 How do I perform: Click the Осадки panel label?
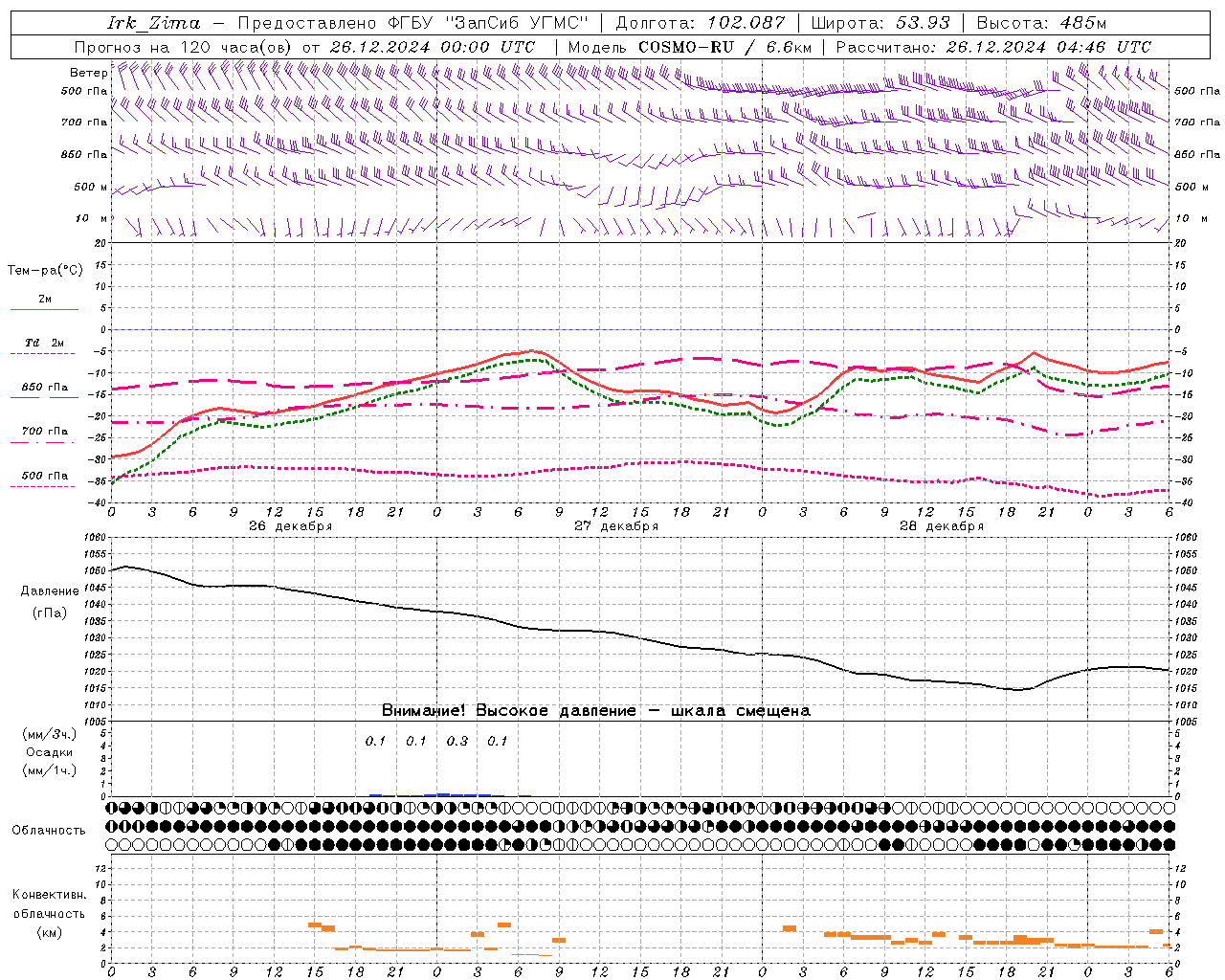tap(50, 752)
